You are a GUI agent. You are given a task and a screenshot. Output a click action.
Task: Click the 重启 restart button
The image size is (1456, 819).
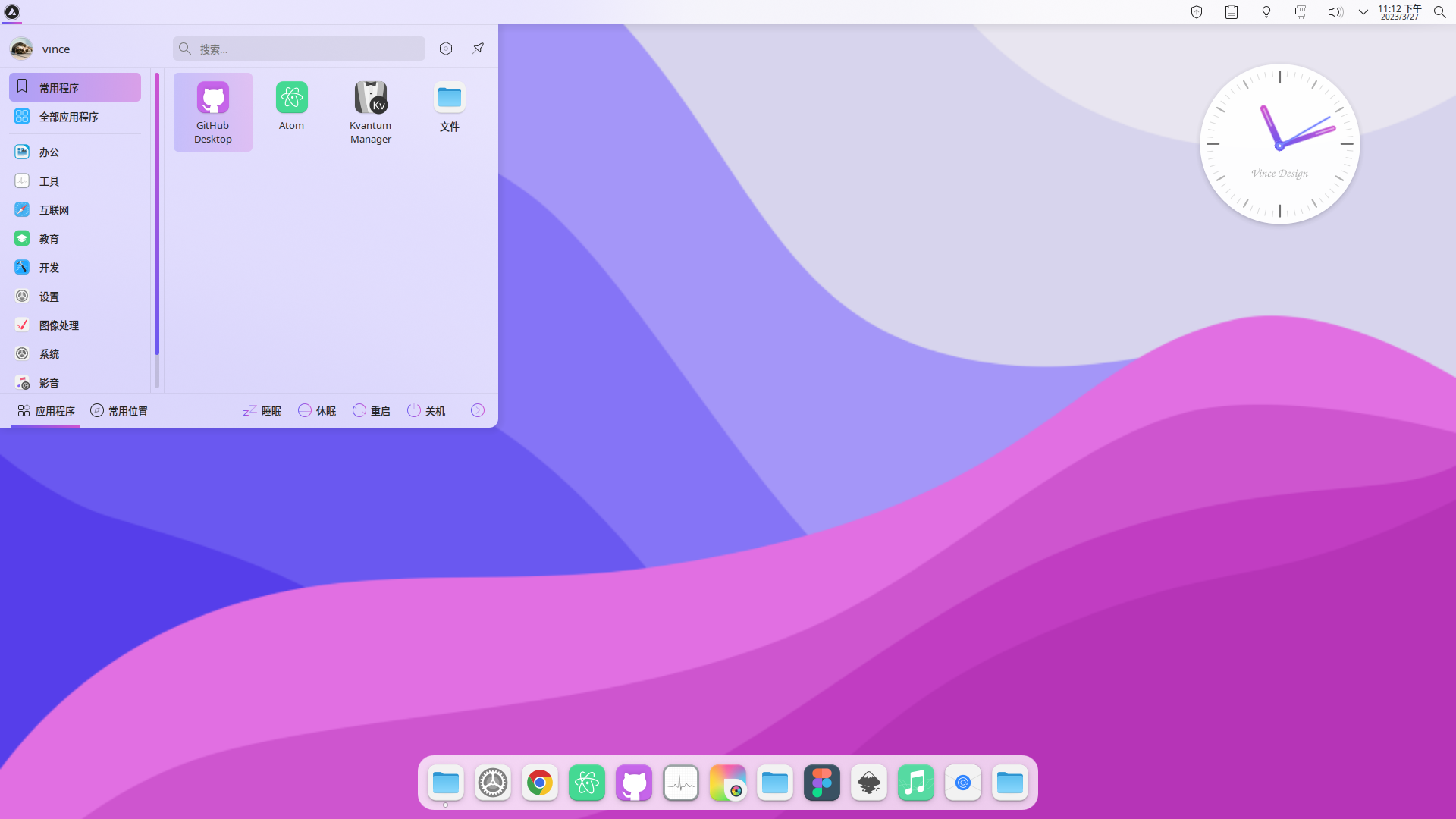(372, 410)
